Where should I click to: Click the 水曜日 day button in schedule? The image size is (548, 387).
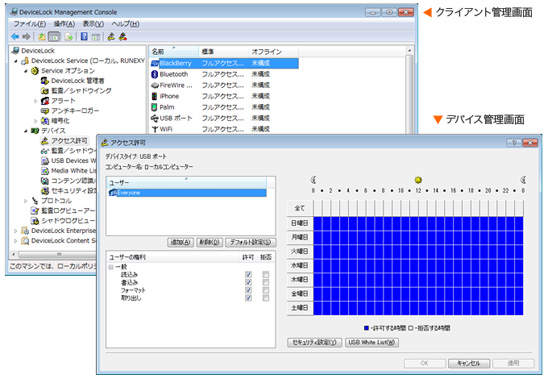coord(300,265)
